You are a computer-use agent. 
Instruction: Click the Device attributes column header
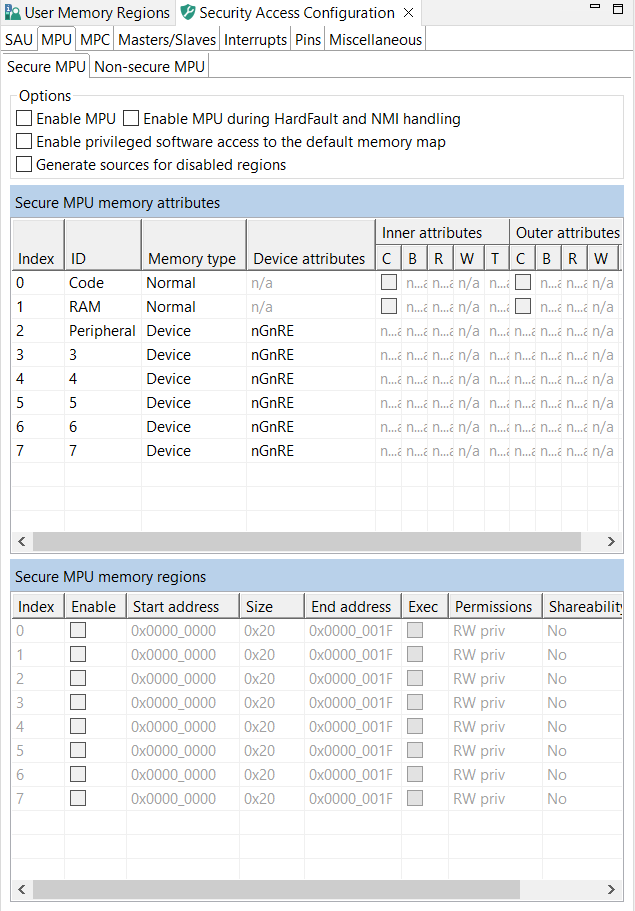click(x=311, y=245)
